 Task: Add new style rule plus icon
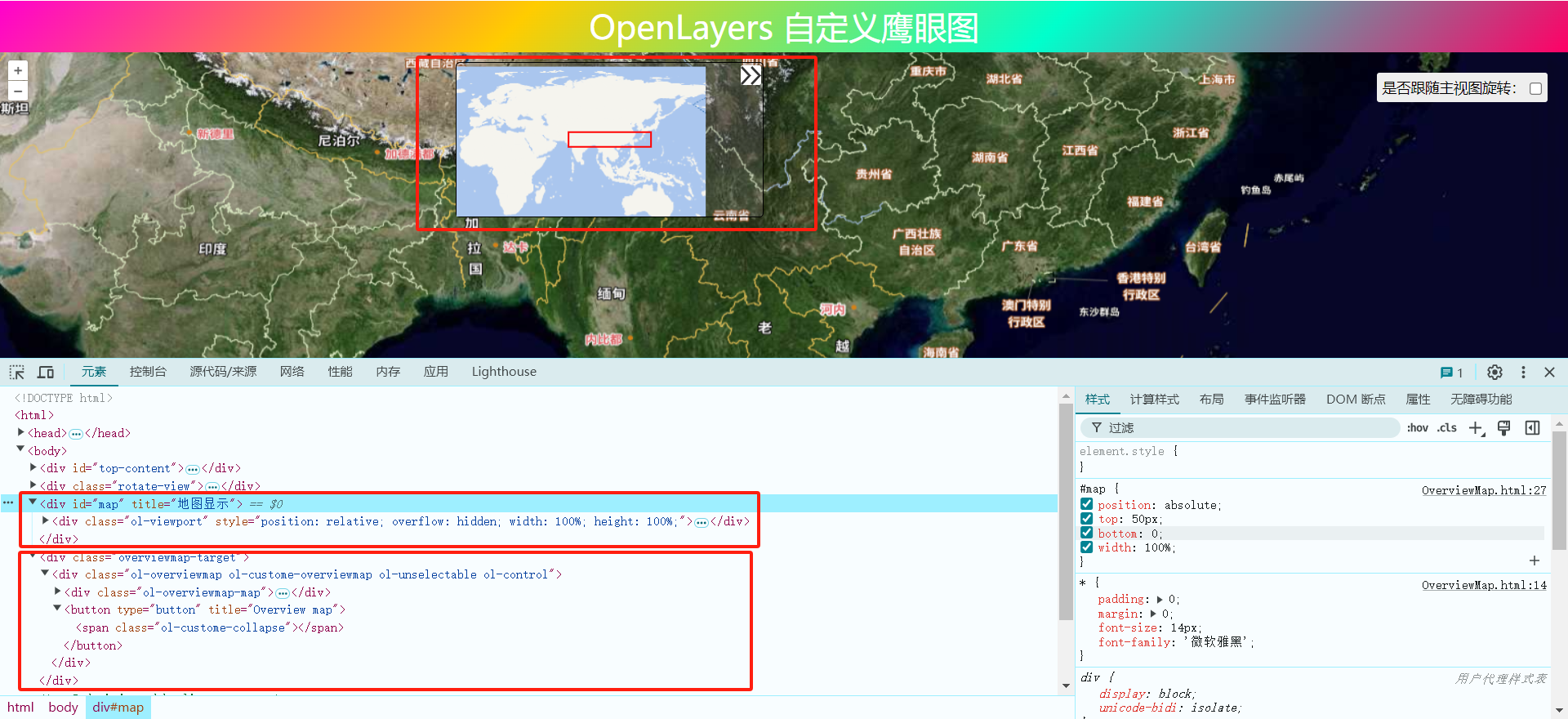(1477, 428)
